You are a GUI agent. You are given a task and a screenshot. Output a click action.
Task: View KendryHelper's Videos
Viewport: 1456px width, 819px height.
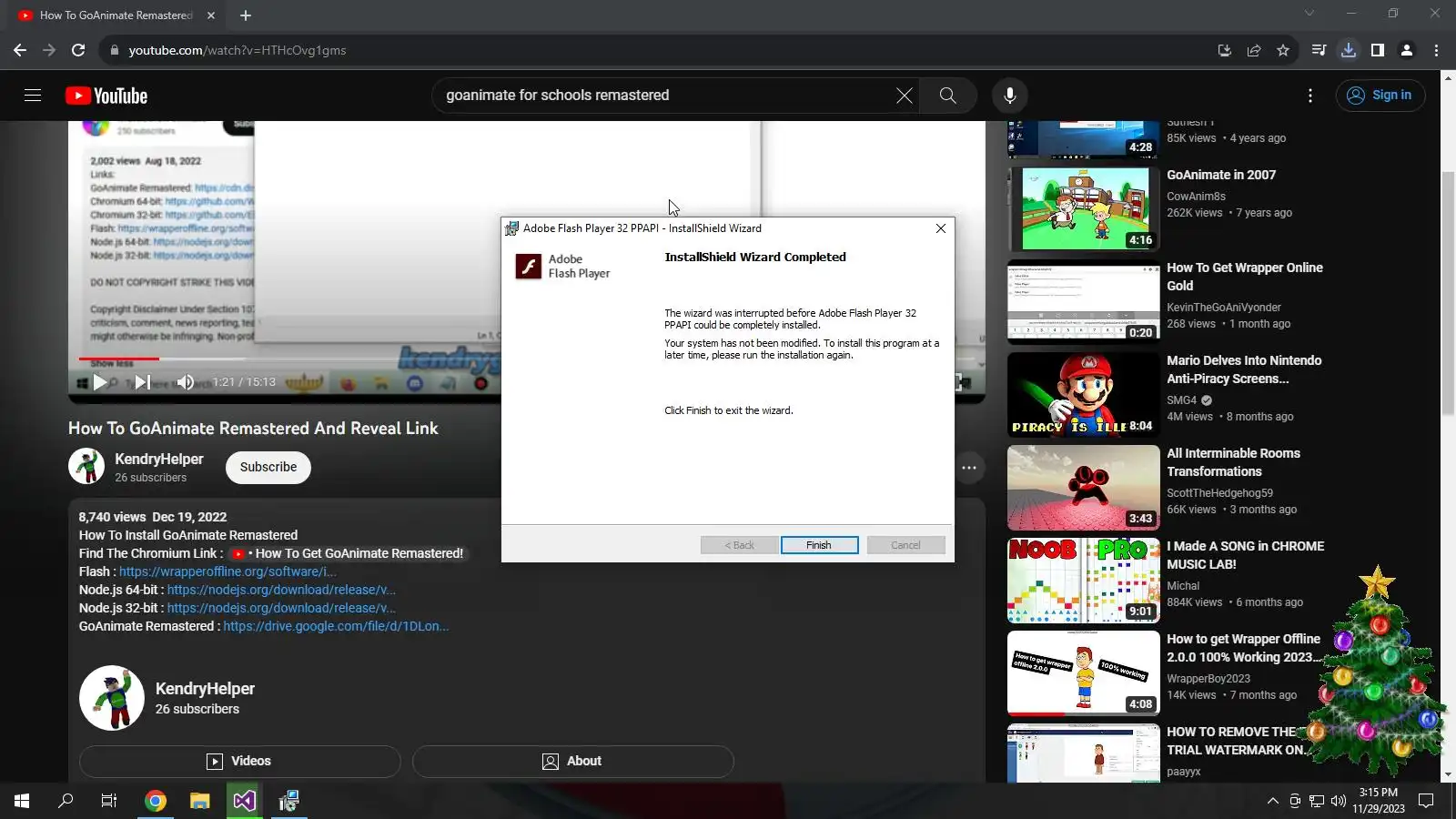pyautogui.click(x=240, y=762)
